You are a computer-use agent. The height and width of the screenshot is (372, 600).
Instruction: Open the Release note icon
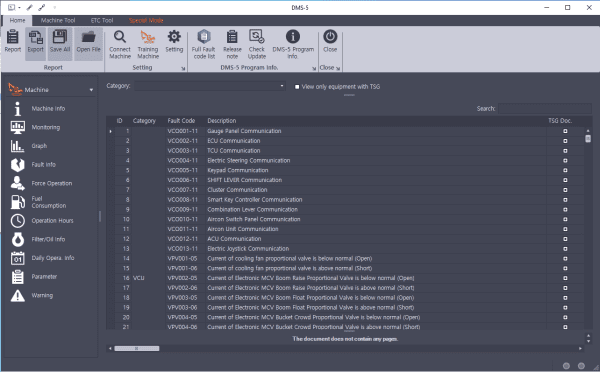click(232, 44)
